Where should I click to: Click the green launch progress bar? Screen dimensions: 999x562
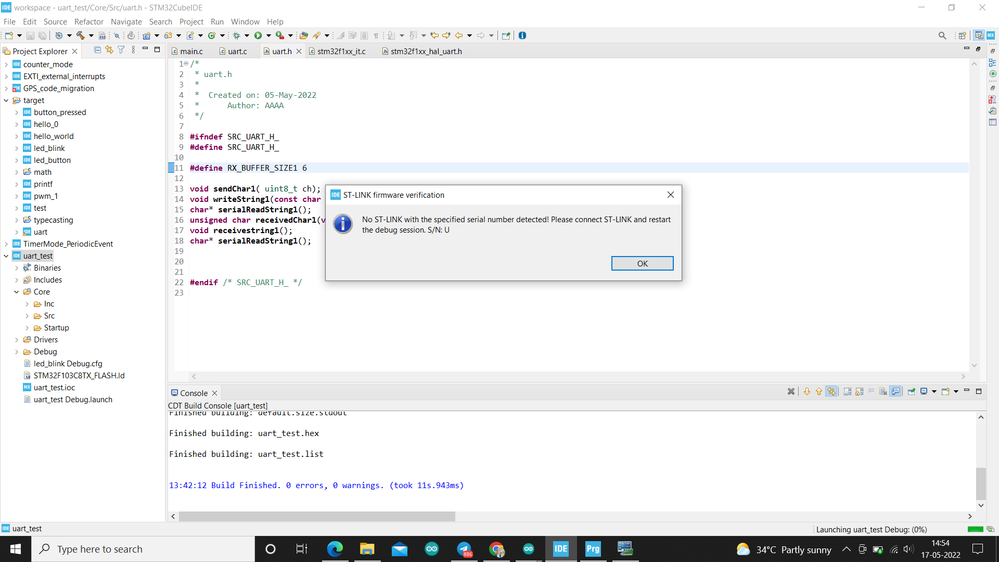975,530
